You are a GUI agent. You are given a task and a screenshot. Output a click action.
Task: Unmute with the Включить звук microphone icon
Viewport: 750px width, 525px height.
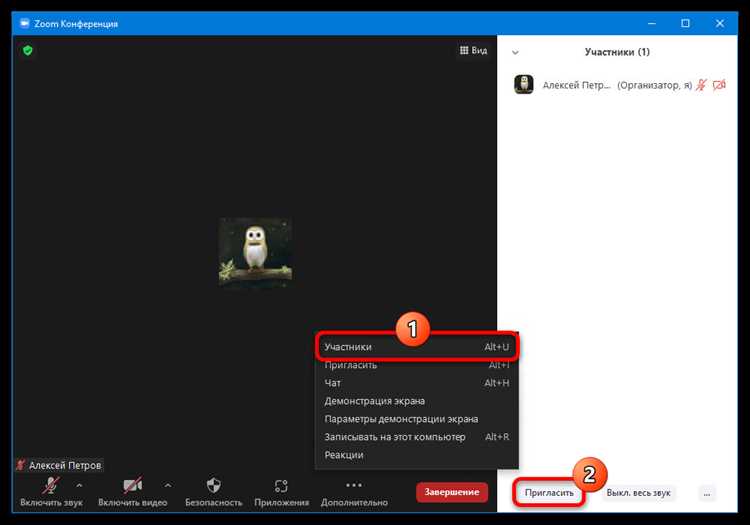pos(51,485)
